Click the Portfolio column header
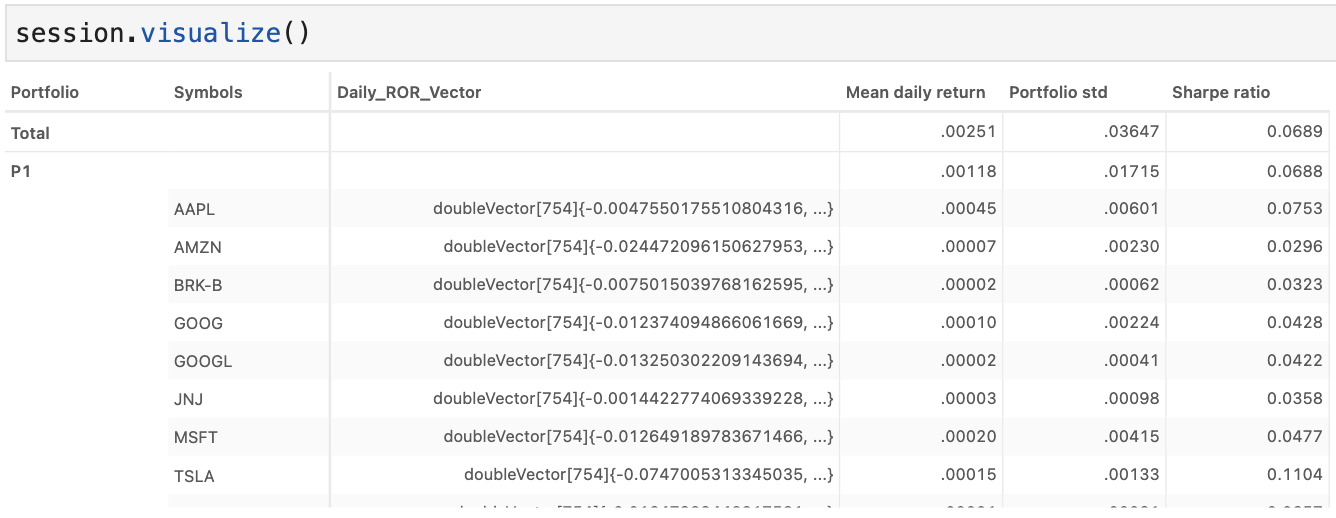 pos(45,92)
